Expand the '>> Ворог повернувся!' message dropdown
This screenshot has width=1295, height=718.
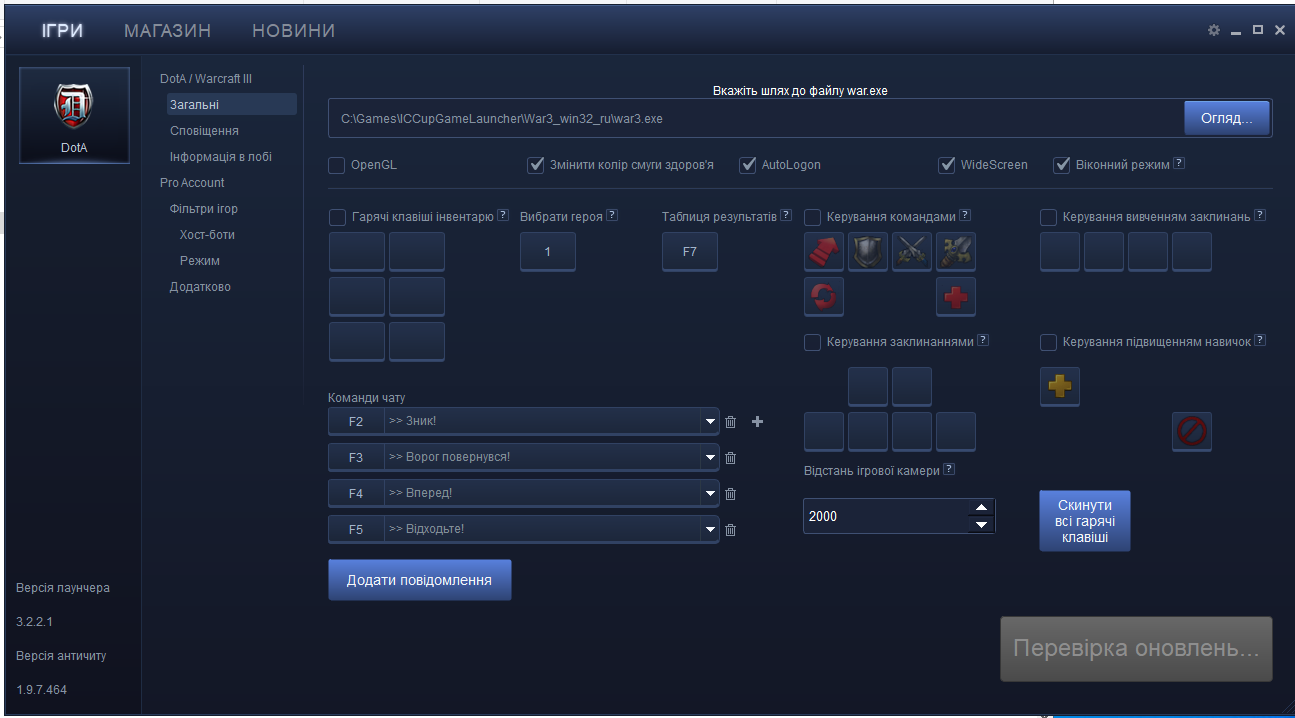[711, 458]
